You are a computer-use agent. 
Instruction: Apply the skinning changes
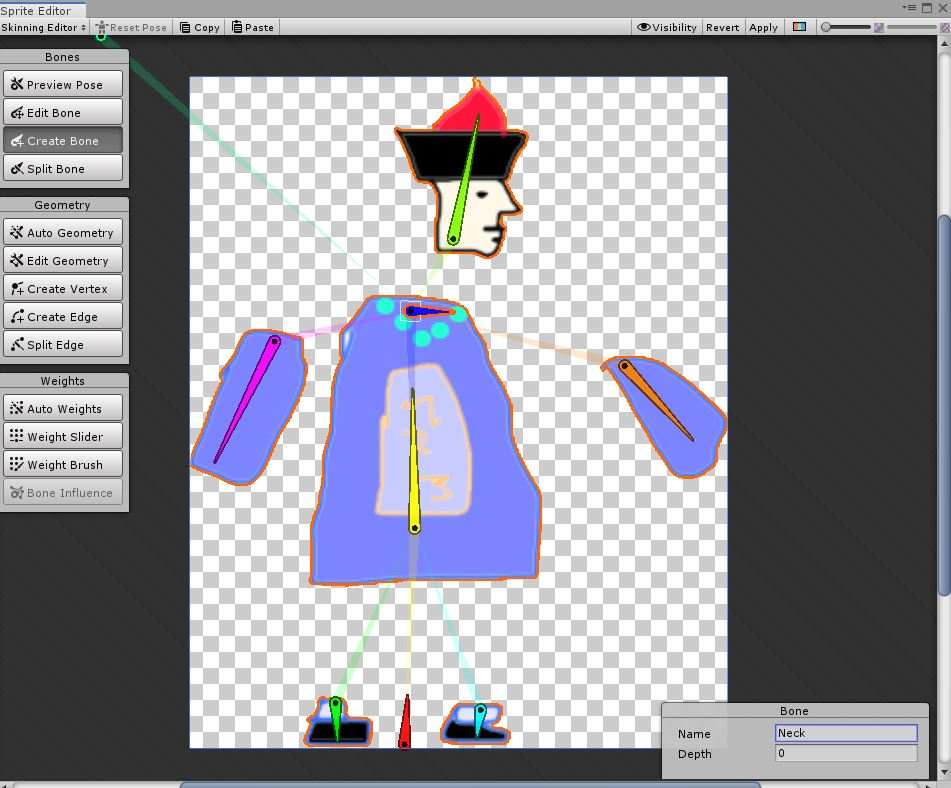(763, 27)
